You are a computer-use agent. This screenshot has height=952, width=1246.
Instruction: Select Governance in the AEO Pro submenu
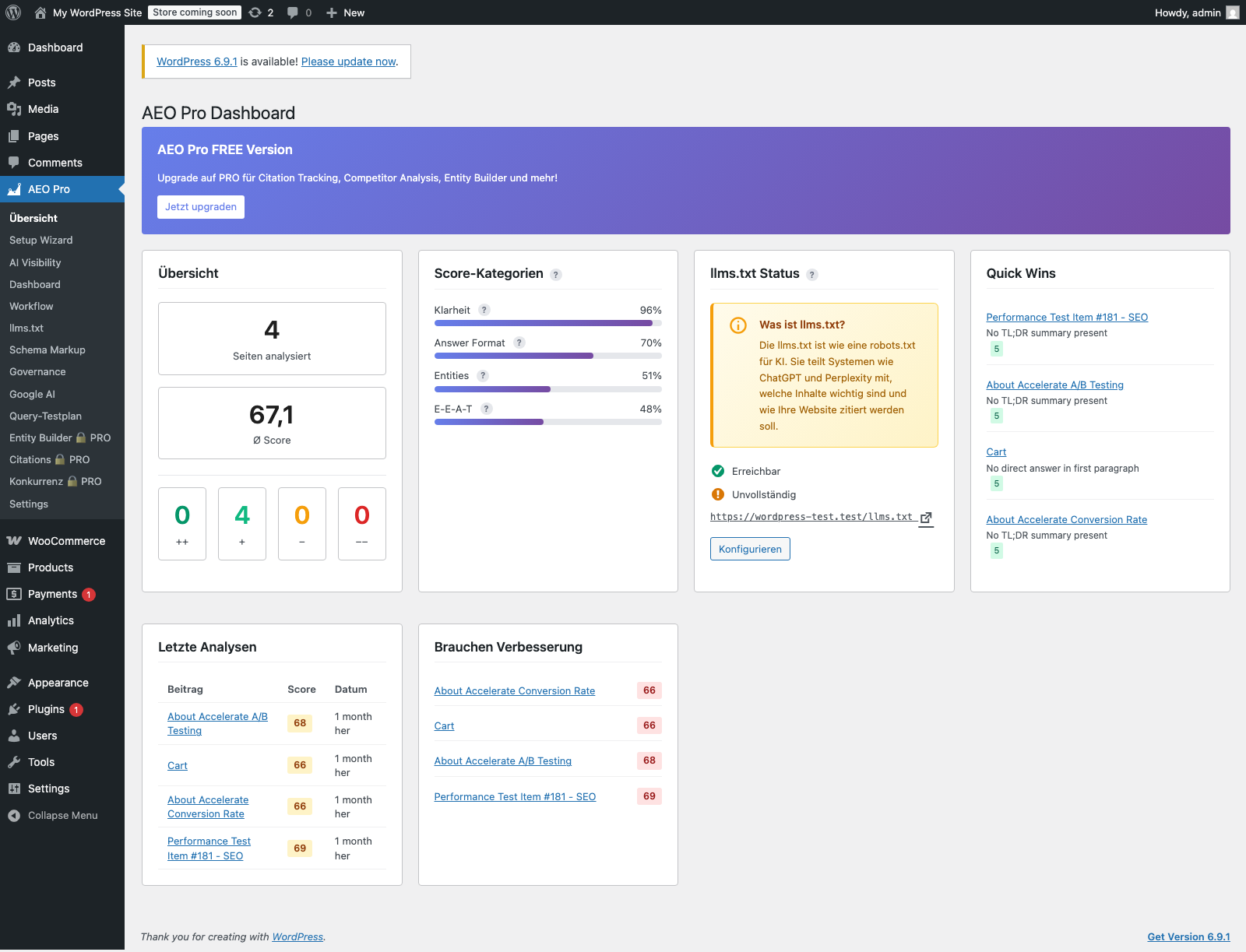[37, 371]
